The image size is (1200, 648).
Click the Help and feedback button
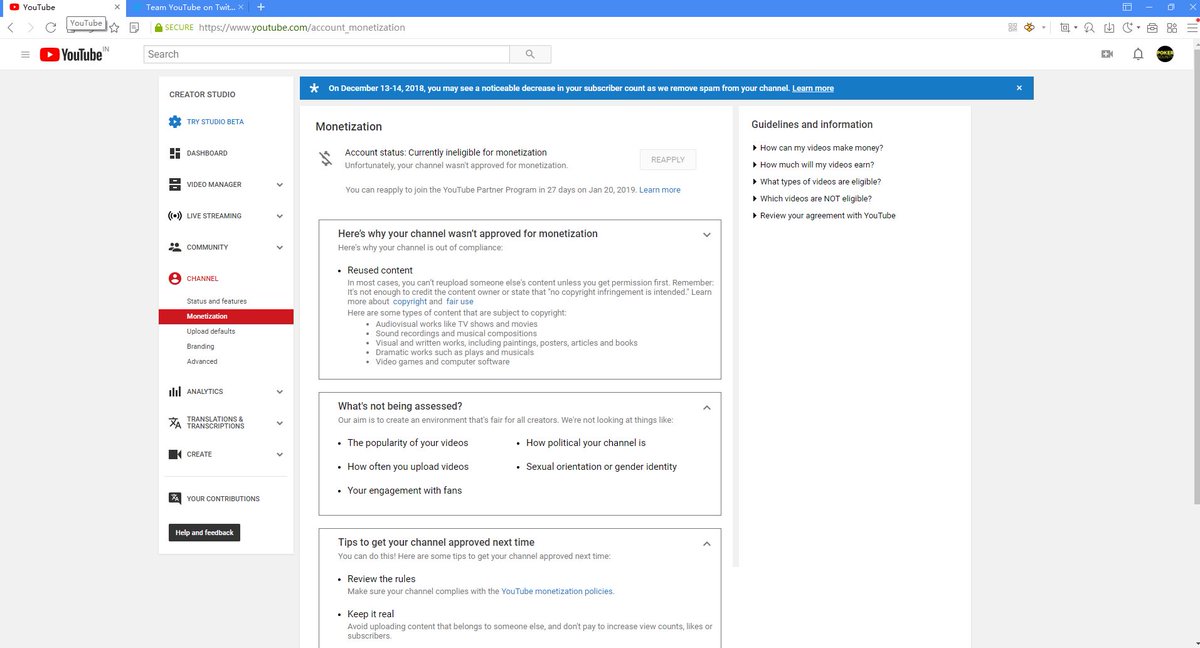pyautogui.click(x=205, y=533)
